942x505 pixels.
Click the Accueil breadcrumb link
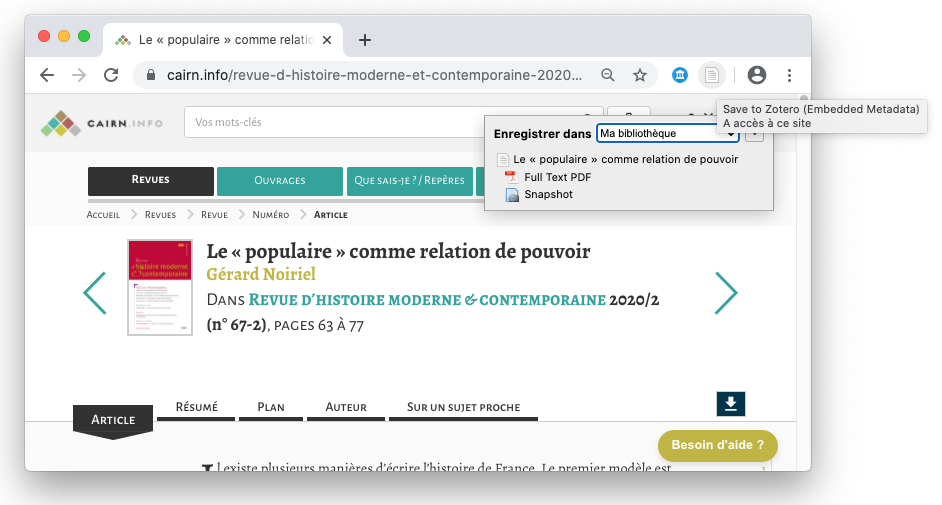pos(103,215)
